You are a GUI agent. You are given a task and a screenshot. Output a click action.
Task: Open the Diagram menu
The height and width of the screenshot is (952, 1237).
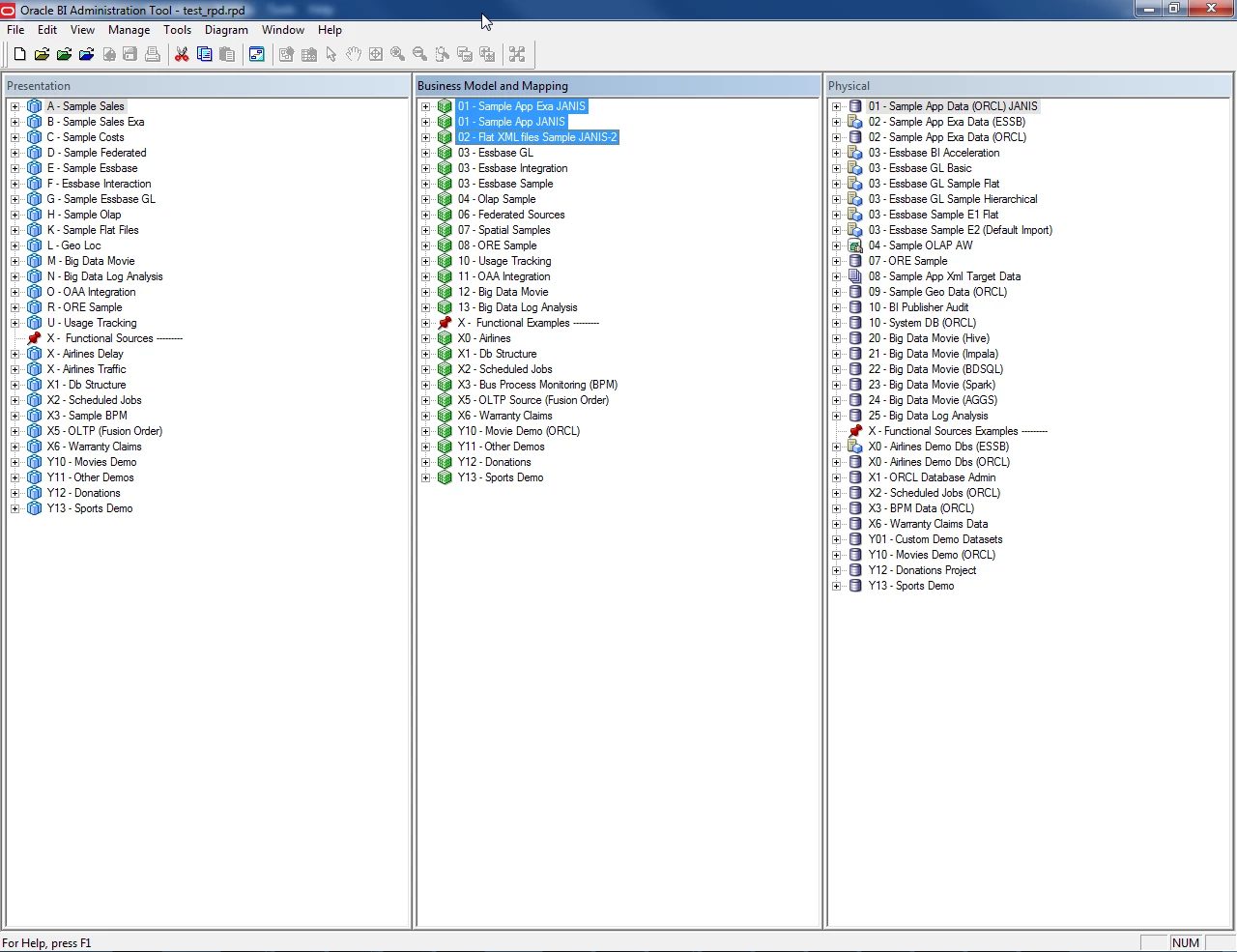[226, 30]
